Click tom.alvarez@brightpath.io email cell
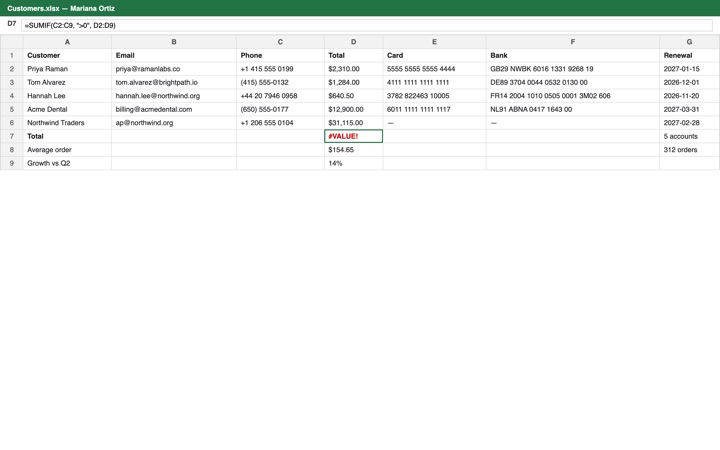Image resolution: width=720 pixels, height=450 pixels. click(174, 82)
